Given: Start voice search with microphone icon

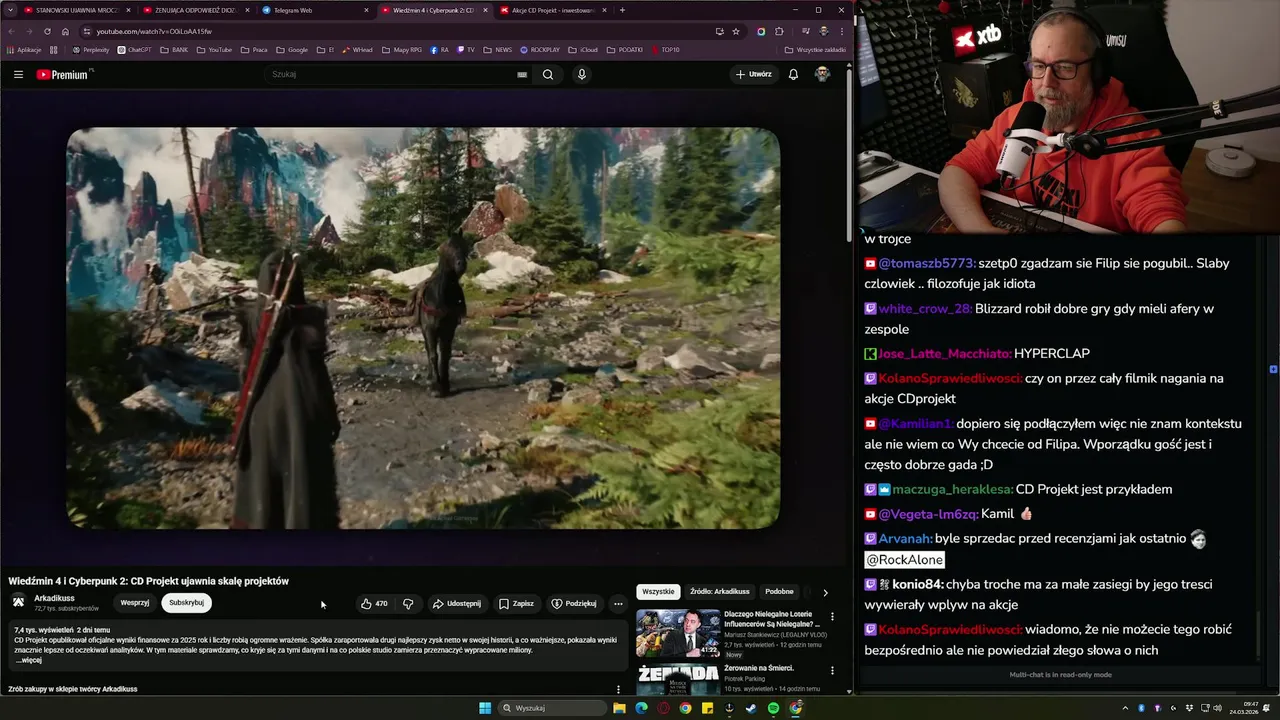Looking at the screenshot, I should 582,74.
